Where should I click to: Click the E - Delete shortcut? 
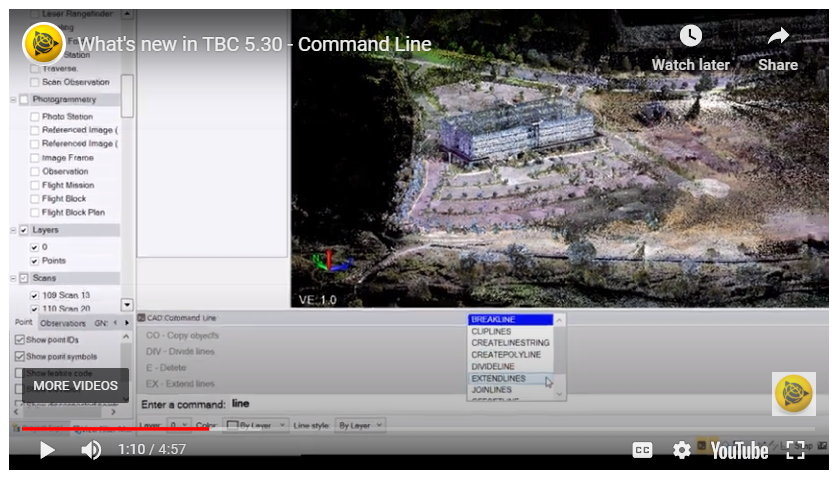click(166, 368)
